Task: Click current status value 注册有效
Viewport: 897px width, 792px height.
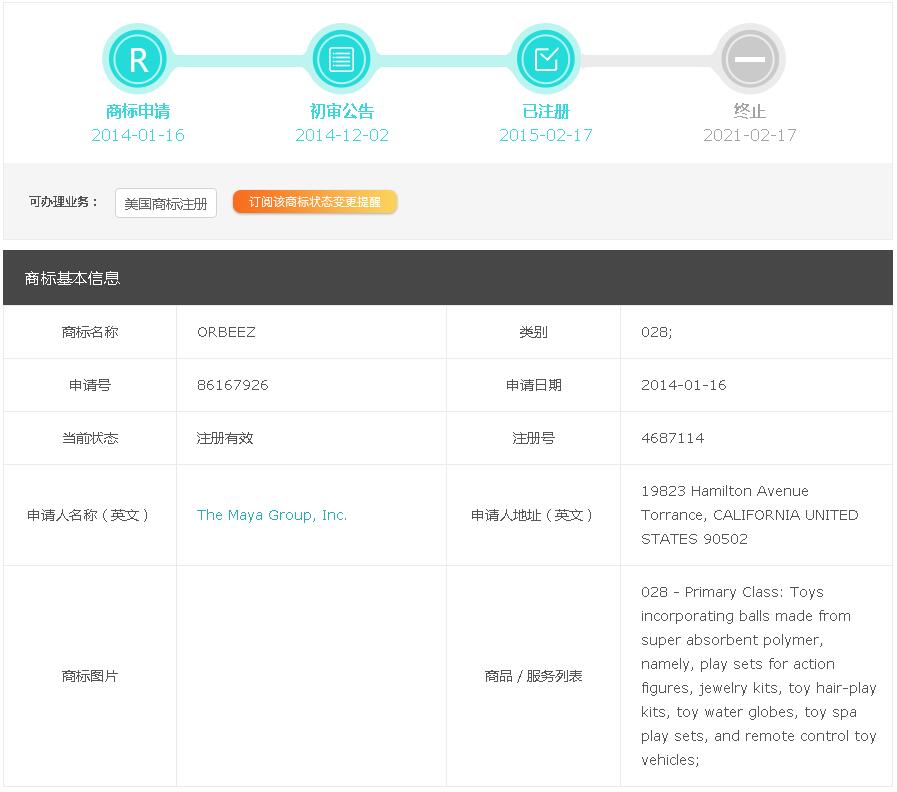Action: (x=225, y=438)
